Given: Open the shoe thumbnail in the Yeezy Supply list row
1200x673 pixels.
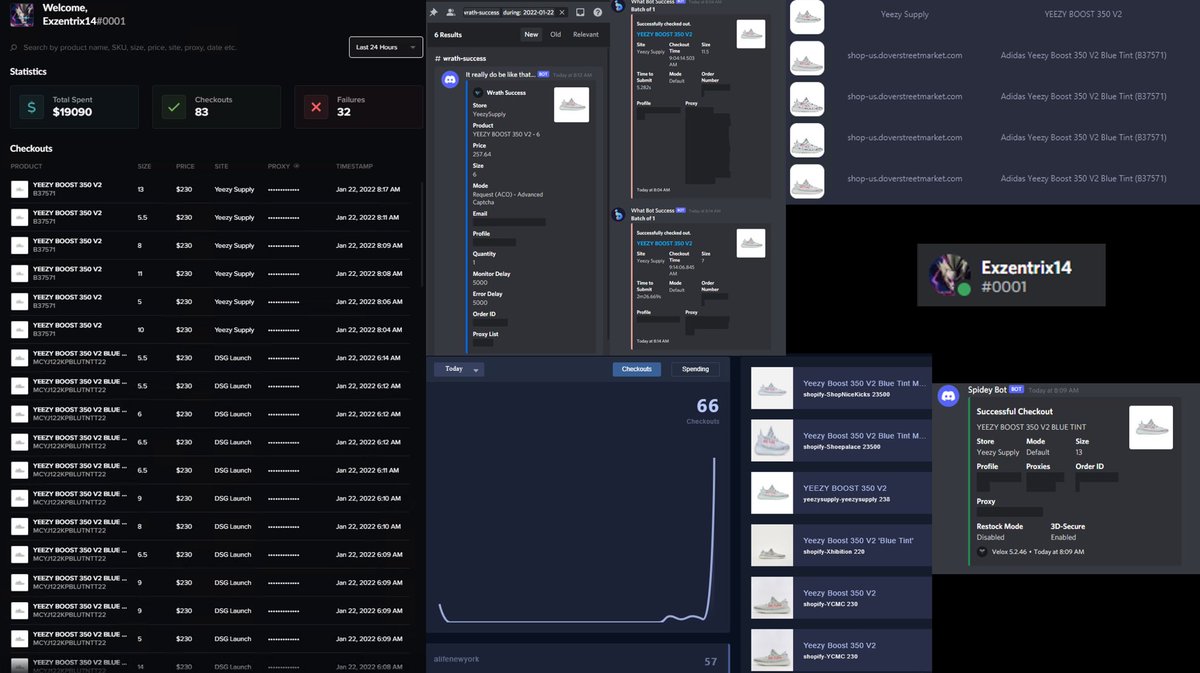Looking at the screenshot, I should (x=807, y=16).
